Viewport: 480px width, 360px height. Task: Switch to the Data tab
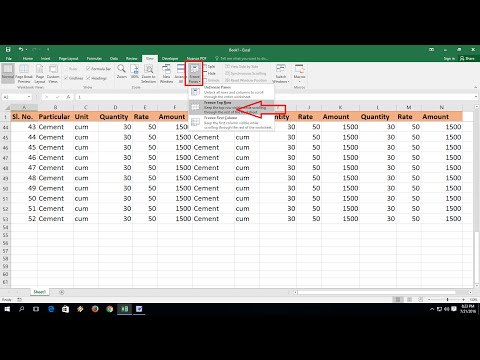(x=114, y=58)
